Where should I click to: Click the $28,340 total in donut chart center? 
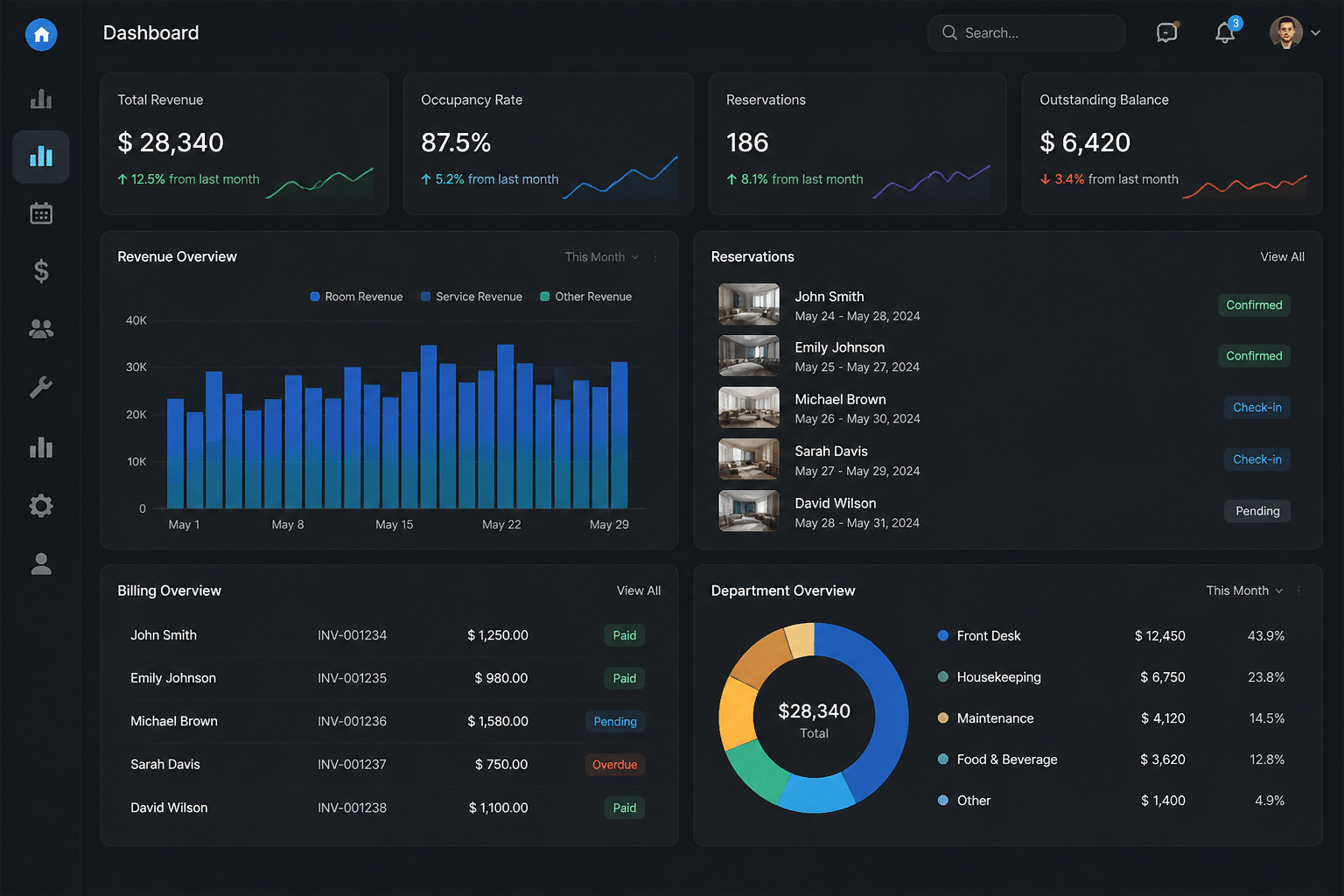pos(814,711)
